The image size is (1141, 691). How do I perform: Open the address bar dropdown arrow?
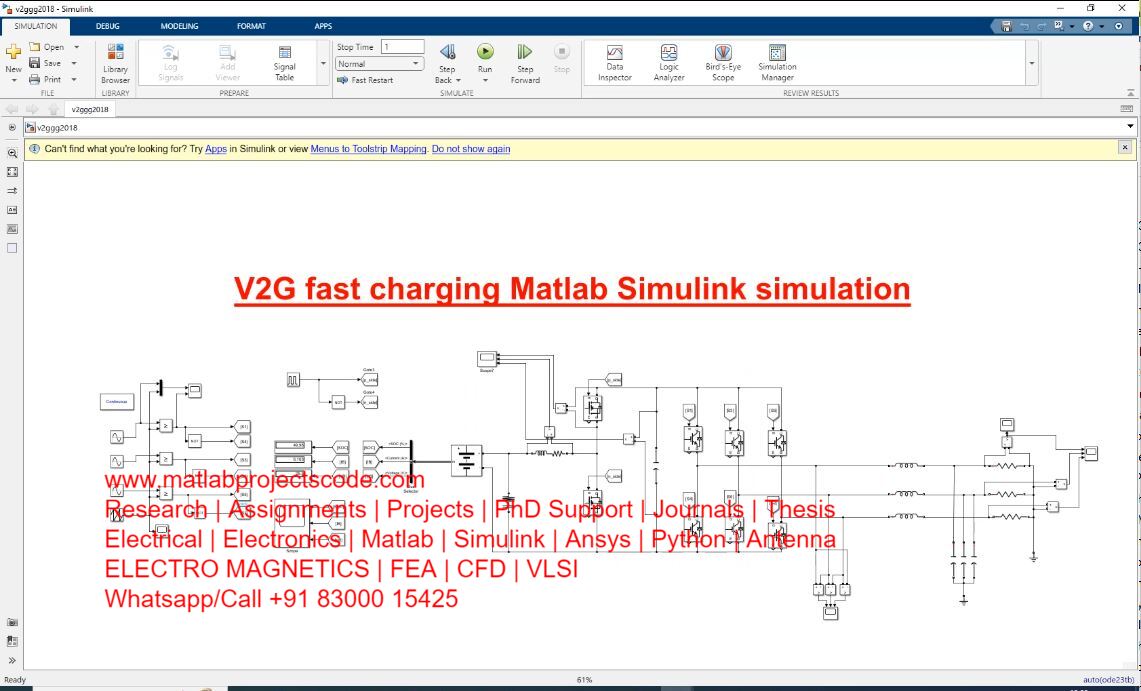pos(1130,127)
